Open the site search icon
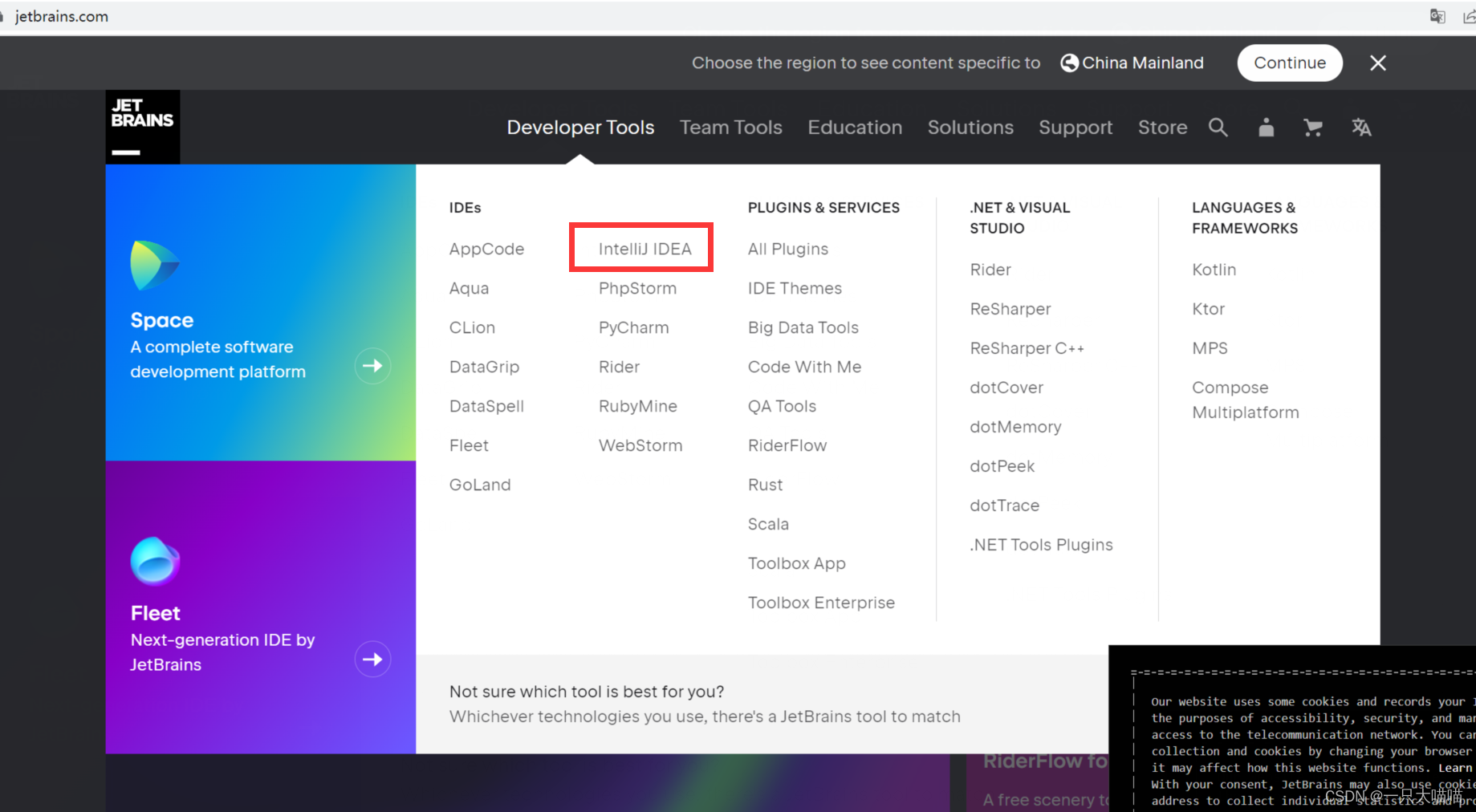 (1218, 127)
